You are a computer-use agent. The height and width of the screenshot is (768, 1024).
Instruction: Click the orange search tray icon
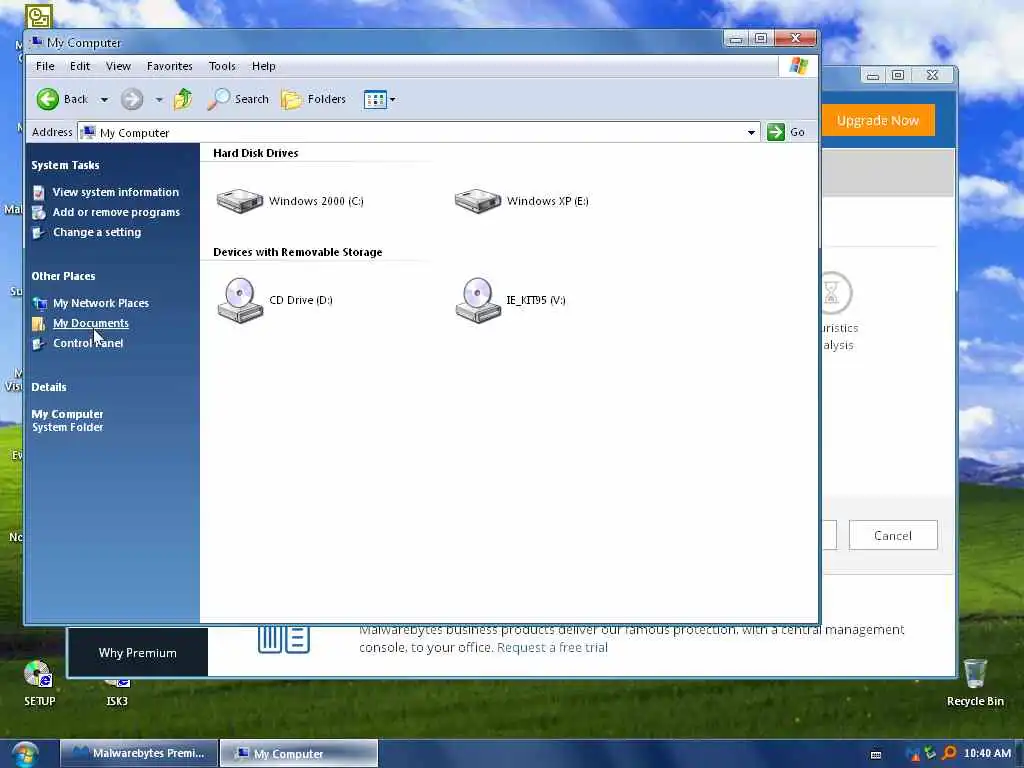949,754
